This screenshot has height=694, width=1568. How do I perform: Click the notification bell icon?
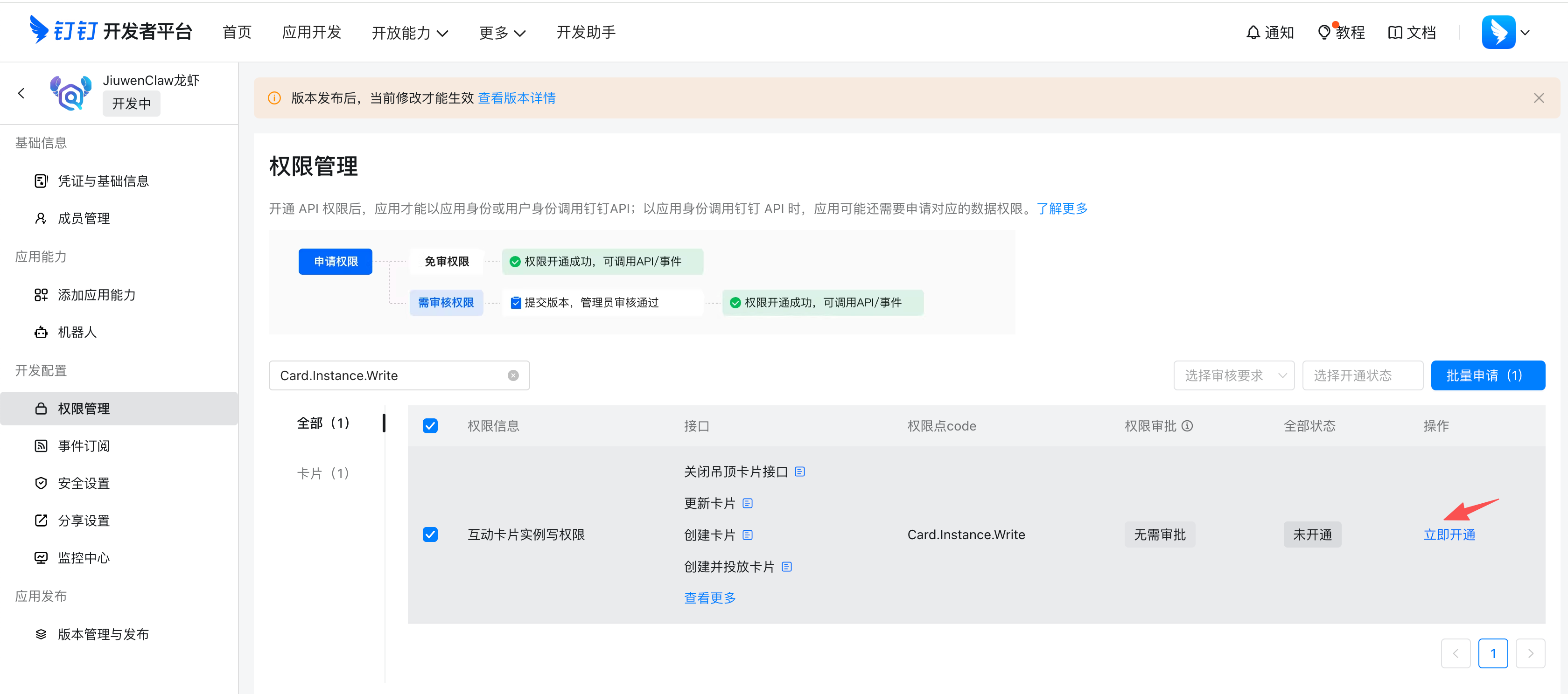1253,32
